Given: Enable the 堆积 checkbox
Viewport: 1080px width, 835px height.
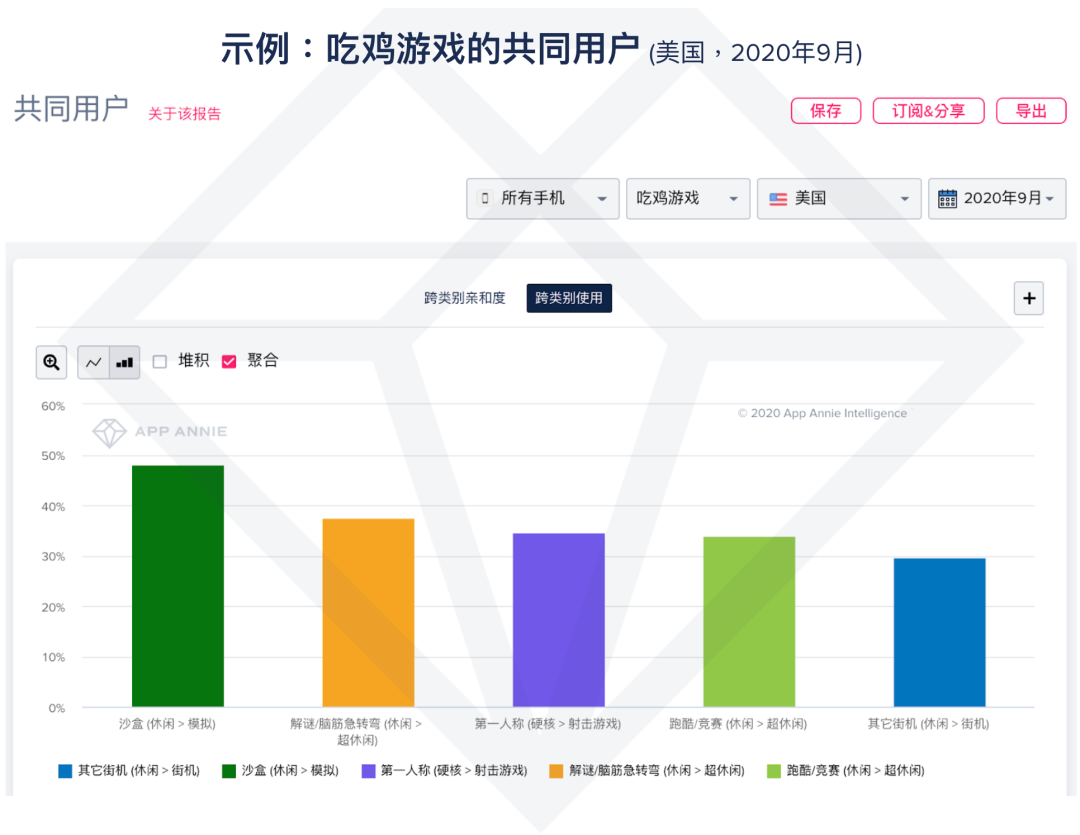Looking at the screenshot, I should (160, 362).
